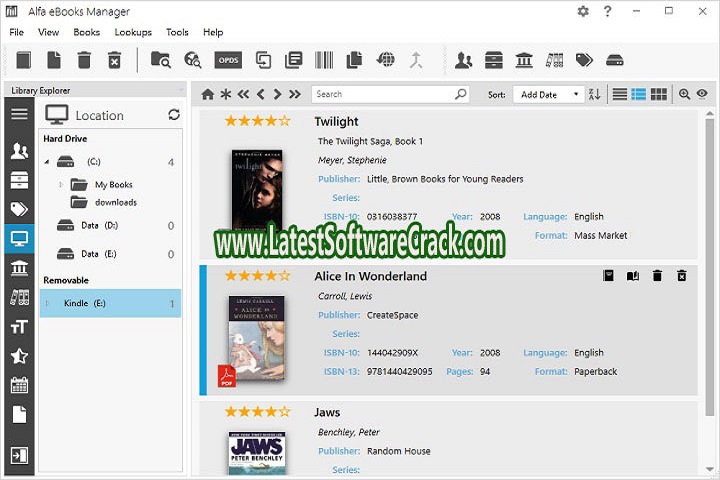
Task: Click the trash Delete book toolbar icon
Action: click(84, 60)
